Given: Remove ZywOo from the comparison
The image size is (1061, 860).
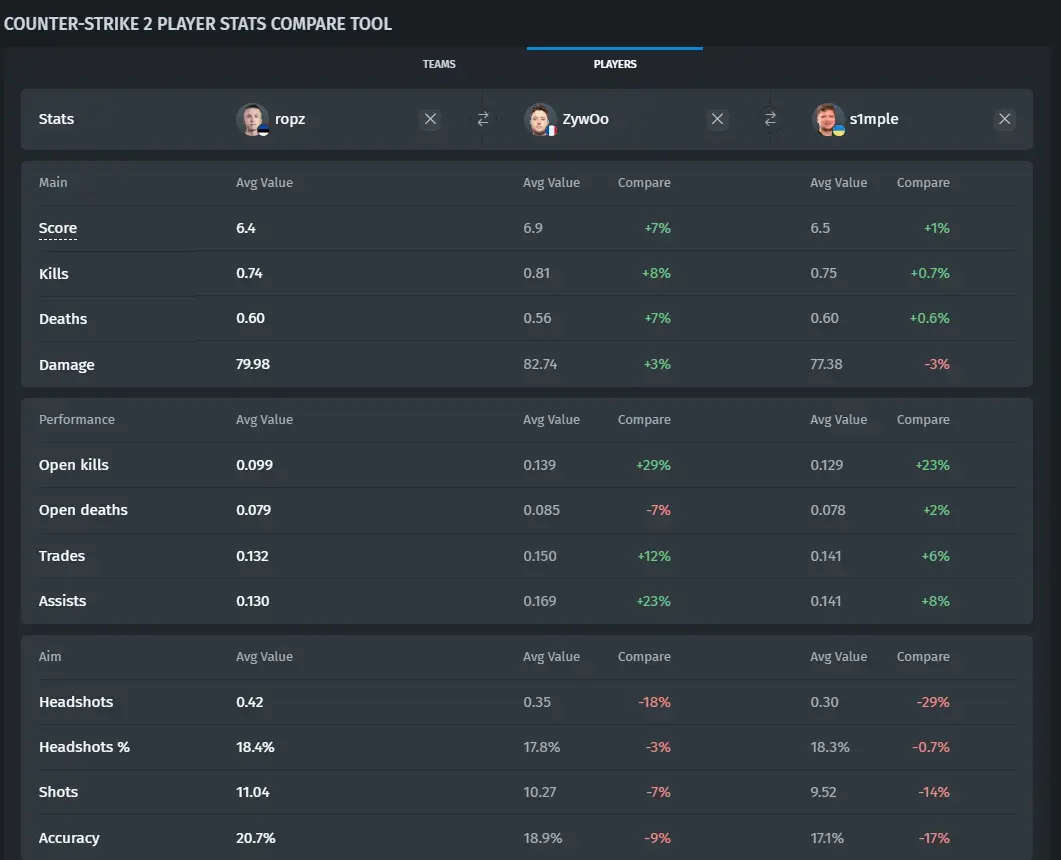Looking at the screenshot, I should tap(717, 119).
